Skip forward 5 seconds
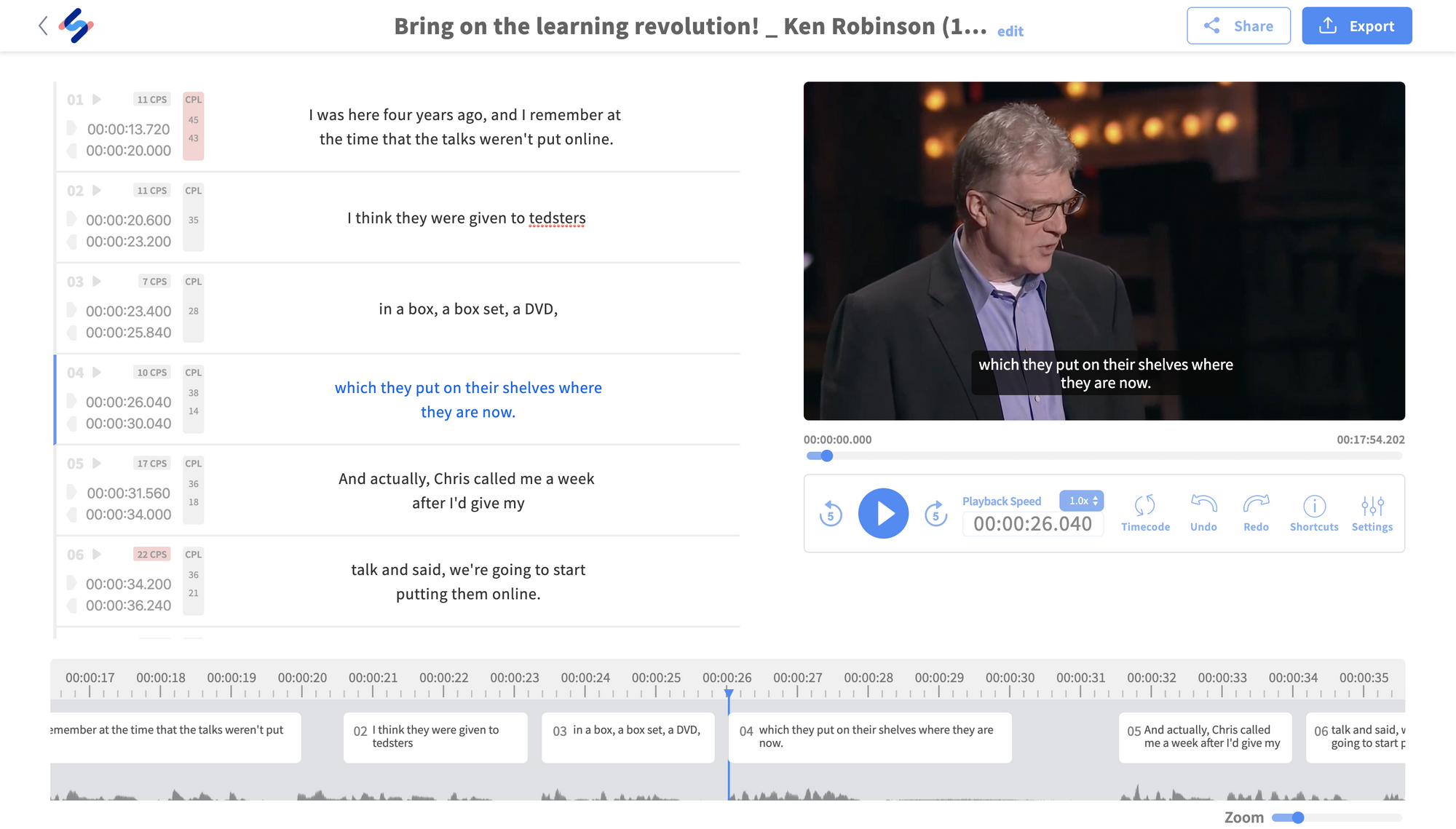 pyautogui.click(x=935, y=513)
